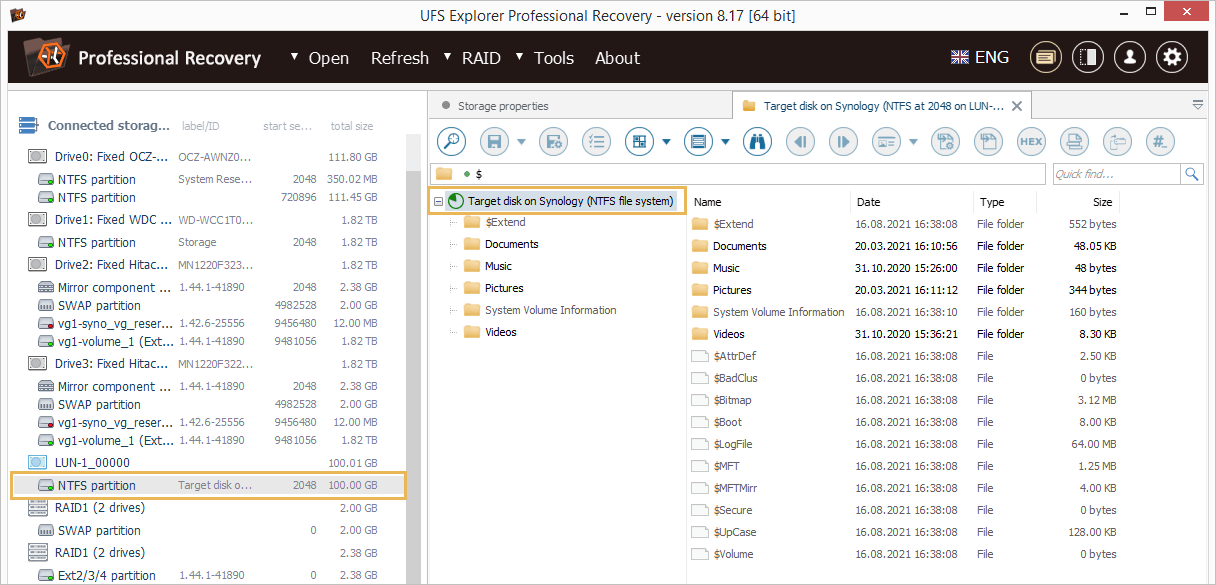1216x585 pixels.
Task: Expand the arrow before Tools menu
Action: pyautogui.click(x=519, y=56)
